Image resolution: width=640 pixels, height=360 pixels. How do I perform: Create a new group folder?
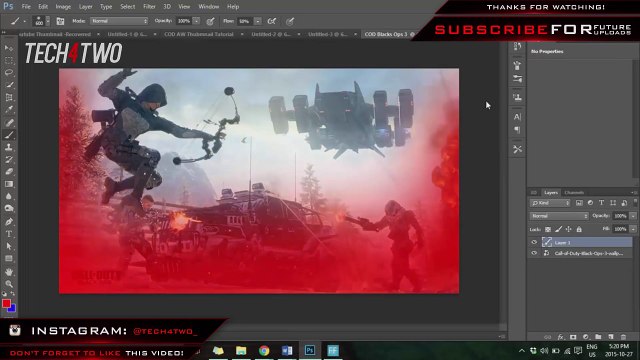pyautogui.click(x=598, y=337)
